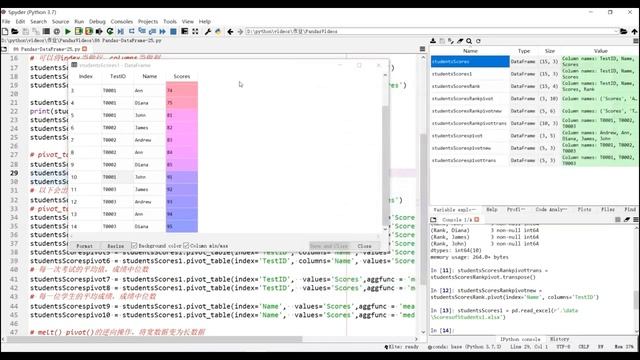This screenshot has width=640, height=360.
Task: Start debugging with the debug icon
Action: tap(120, 31)
